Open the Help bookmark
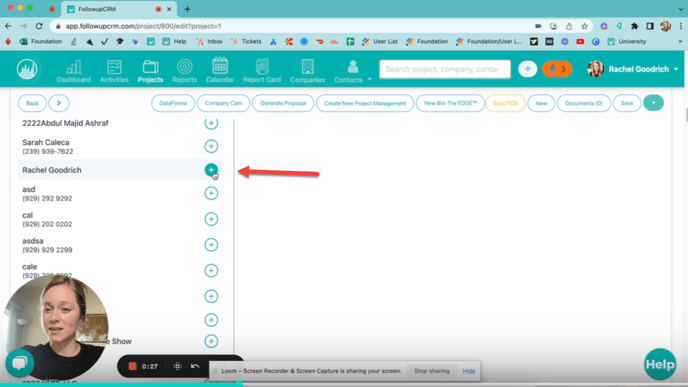688x387 pixels. click(175, 41)
